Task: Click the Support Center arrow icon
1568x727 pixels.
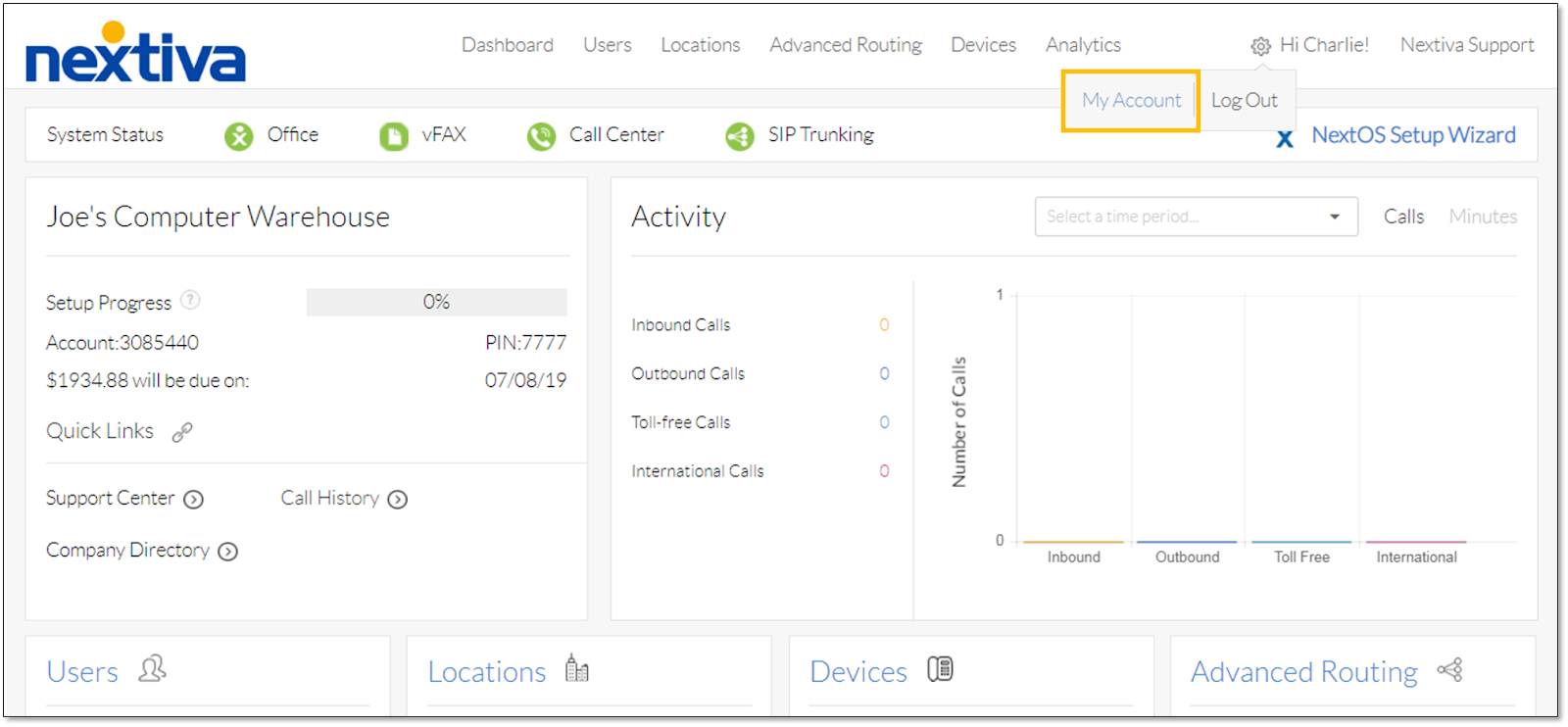Action: [x=194, y=500]
